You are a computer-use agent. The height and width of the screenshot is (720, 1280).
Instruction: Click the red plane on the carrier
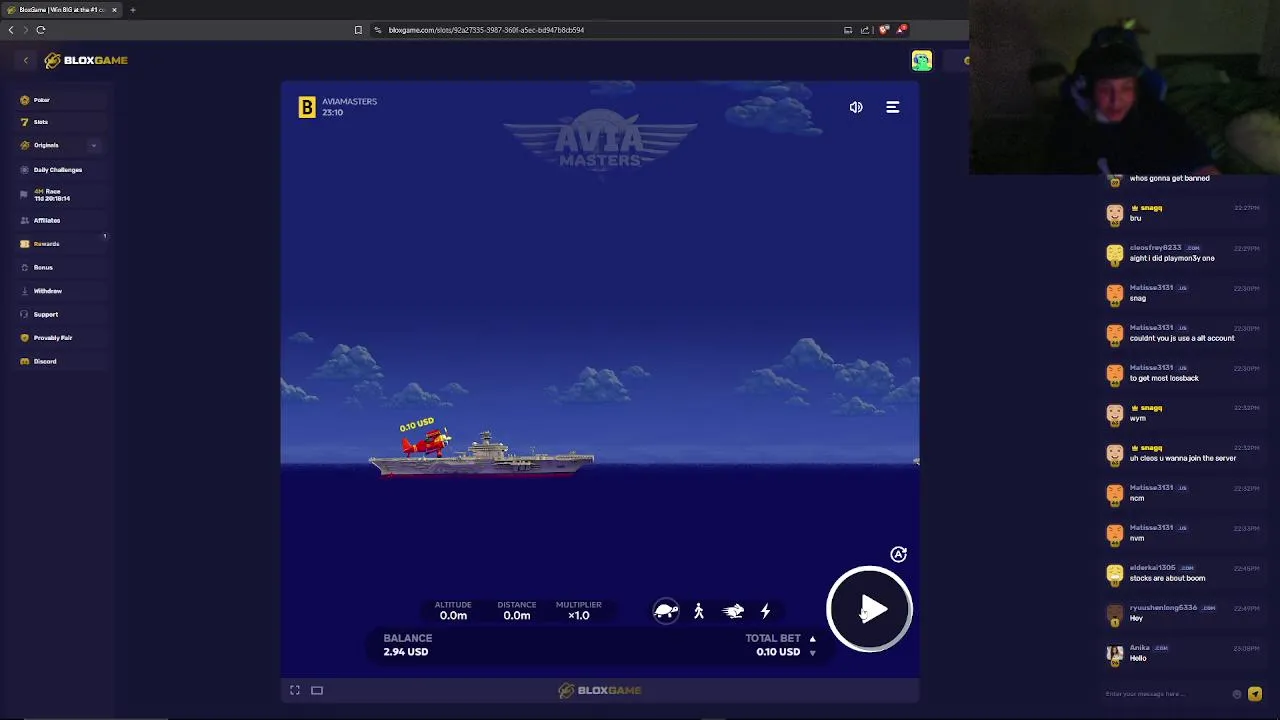point(427,442)
